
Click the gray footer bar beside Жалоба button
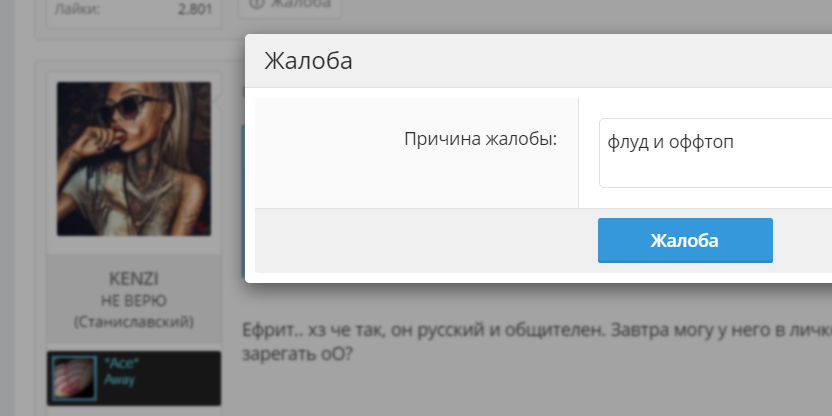(424, 240)
